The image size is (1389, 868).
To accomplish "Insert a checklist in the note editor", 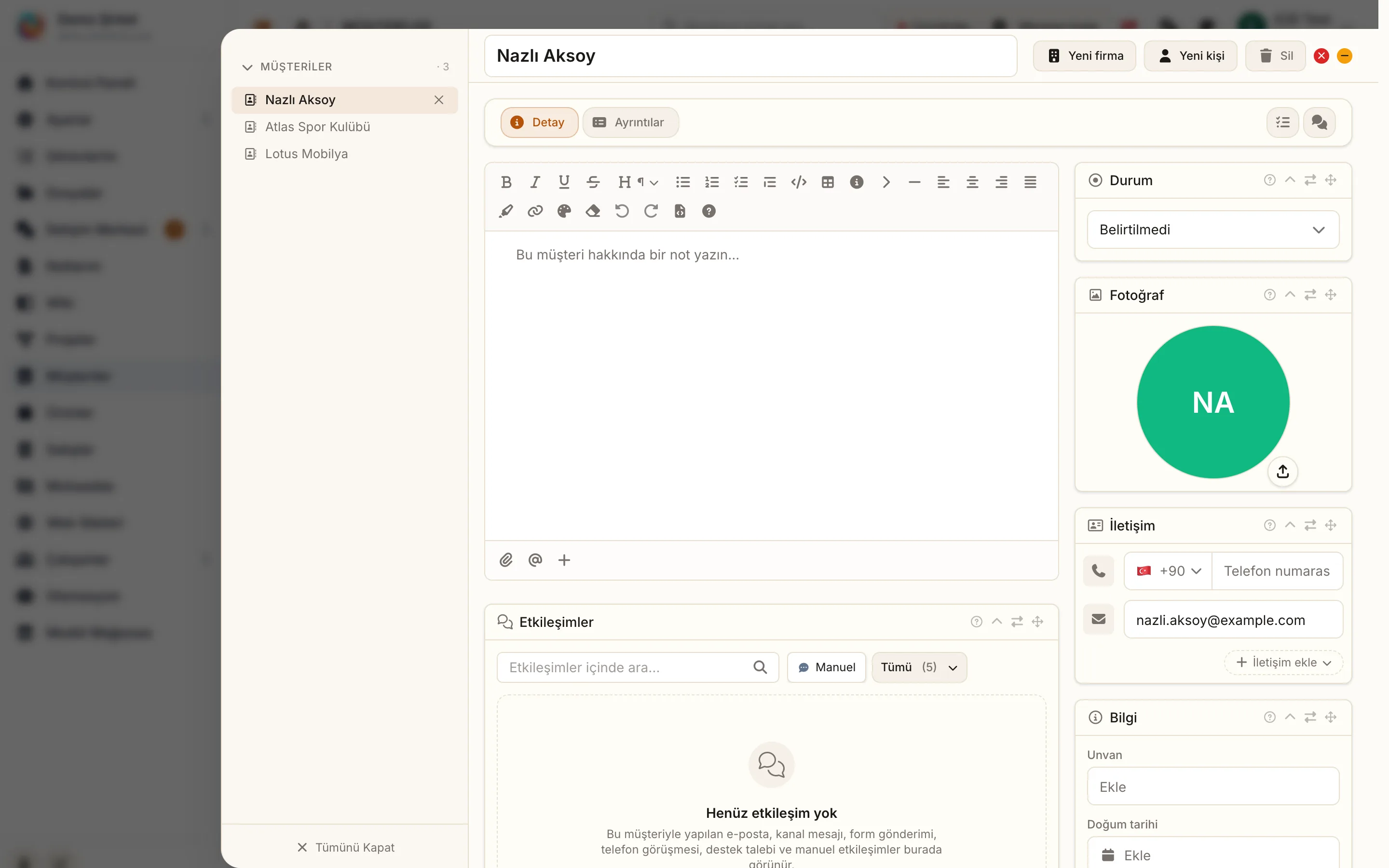I will pos(740,182).
